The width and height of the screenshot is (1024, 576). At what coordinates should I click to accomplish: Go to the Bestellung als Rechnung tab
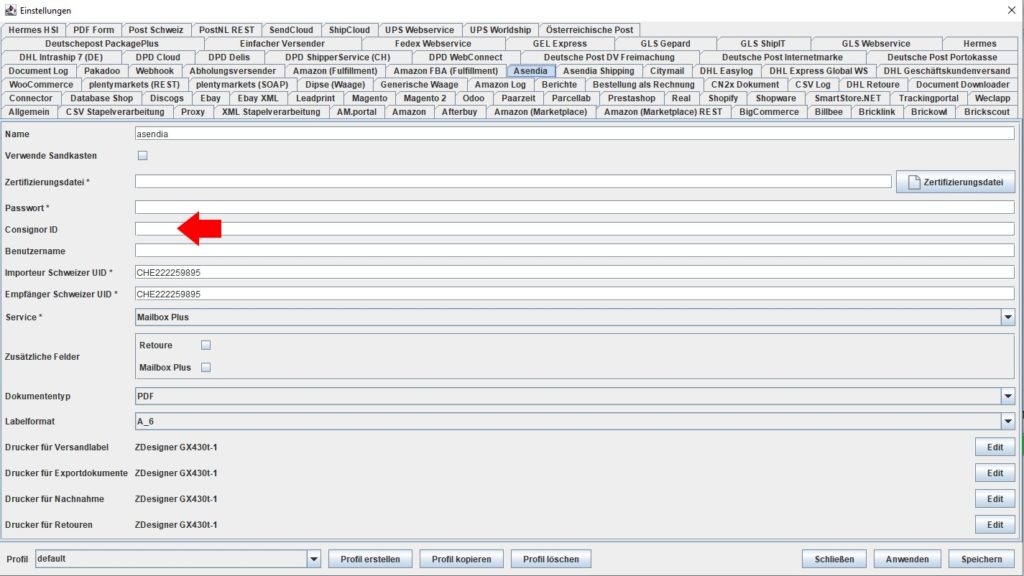pos(643,84)
